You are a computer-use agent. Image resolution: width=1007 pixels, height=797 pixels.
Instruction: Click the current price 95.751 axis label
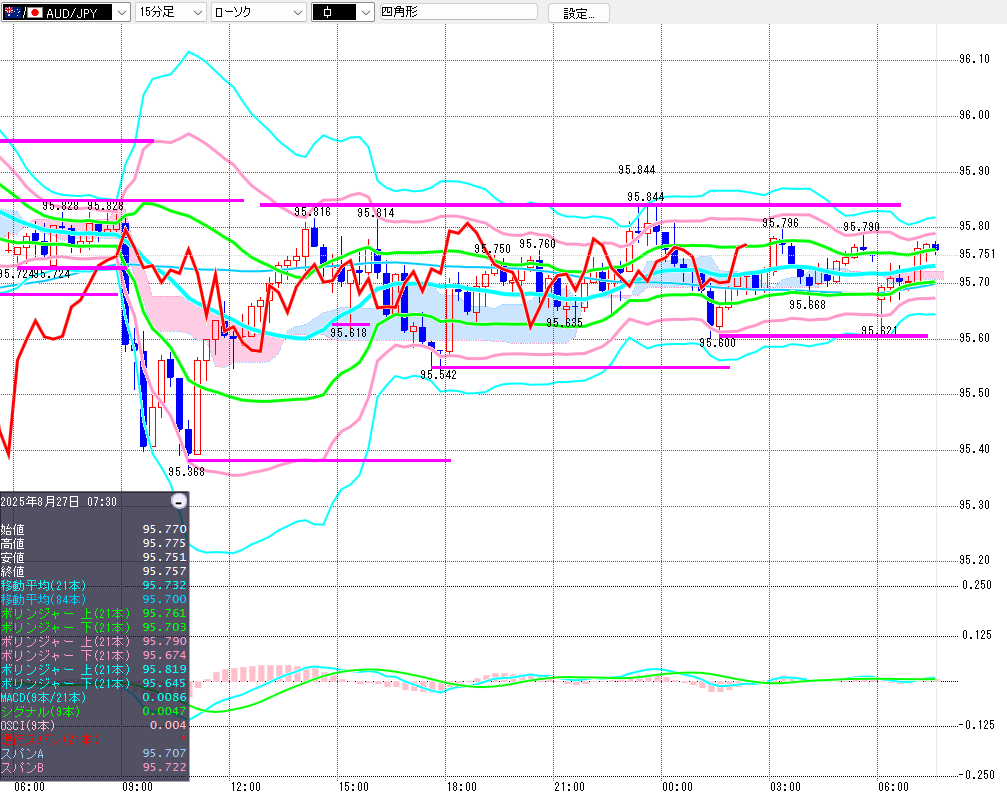coord(977,254)
